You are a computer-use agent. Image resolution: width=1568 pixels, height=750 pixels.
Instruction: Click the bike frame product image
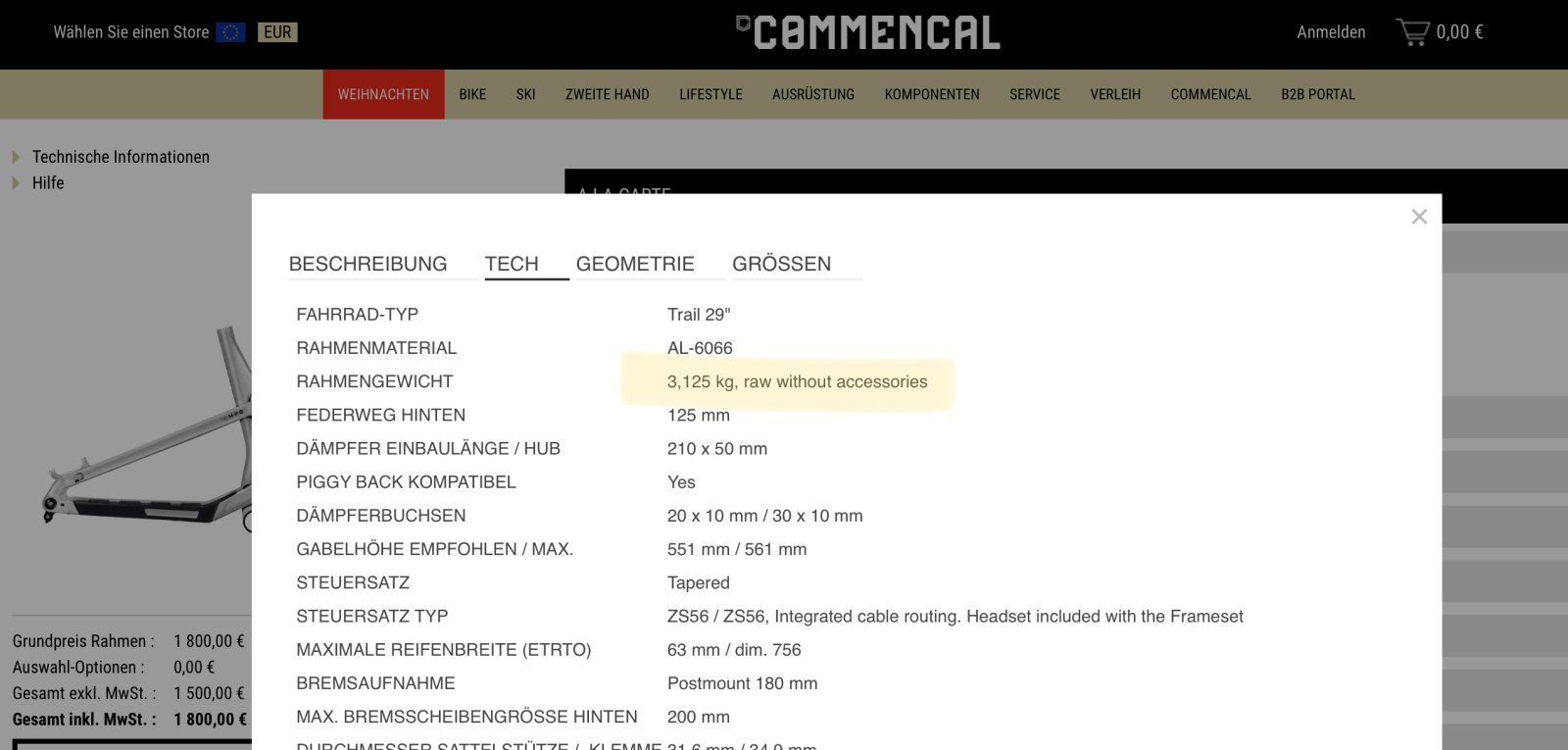pos(147,441)
